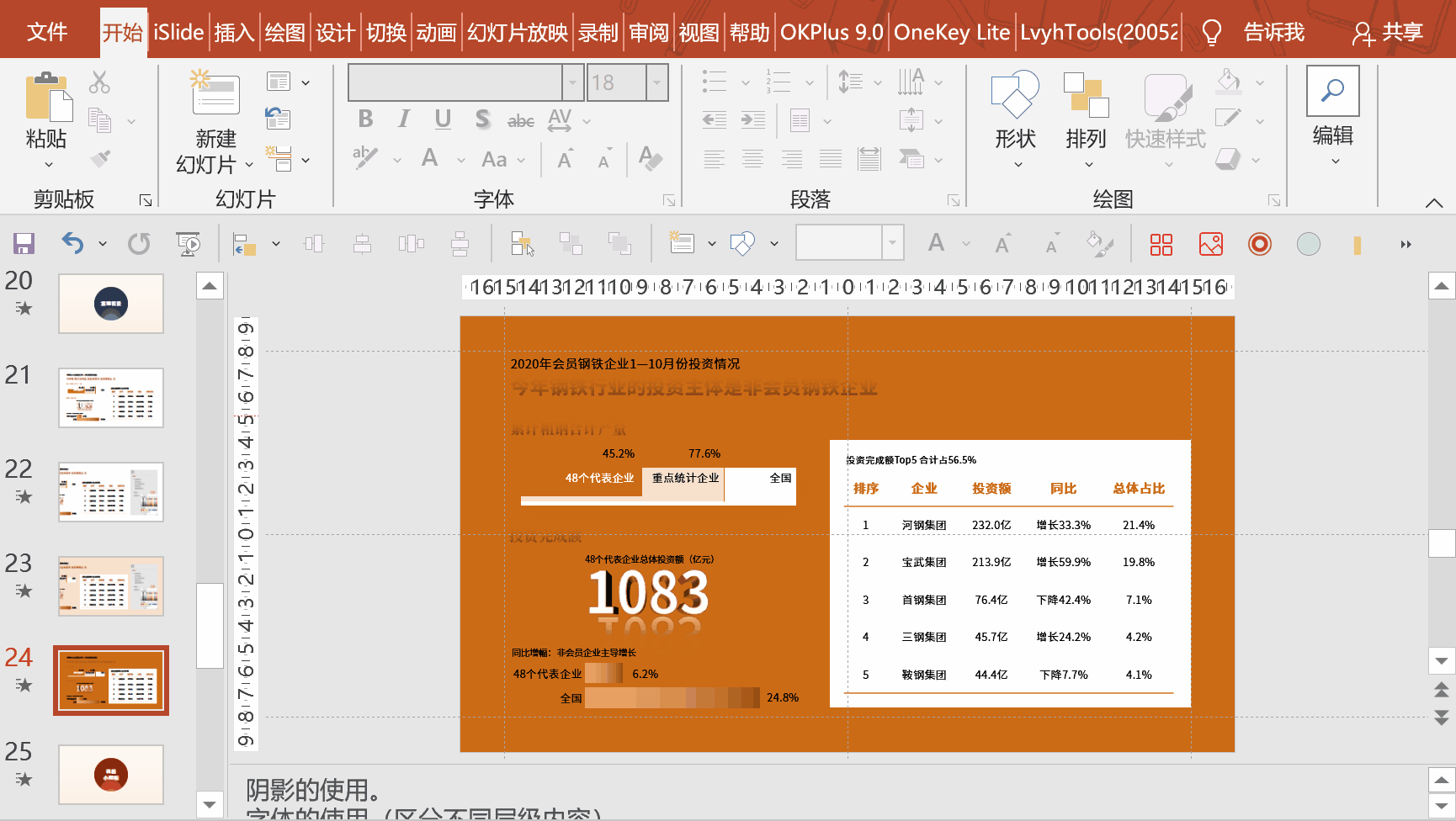
Task: Click the 告诉我 search box
Action: tap(1274, 33)
